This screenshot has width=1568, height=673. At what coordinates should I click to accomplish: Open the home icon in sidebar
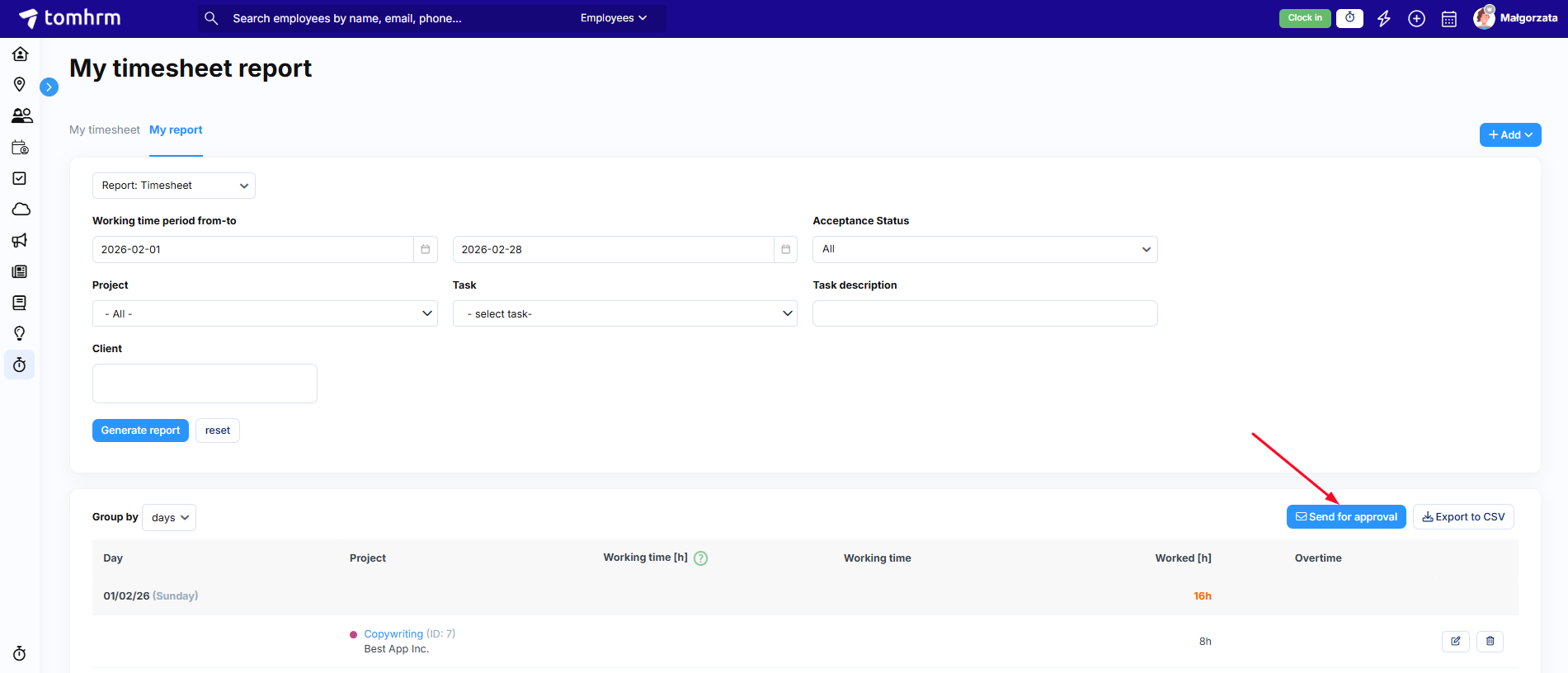point(20,54)
